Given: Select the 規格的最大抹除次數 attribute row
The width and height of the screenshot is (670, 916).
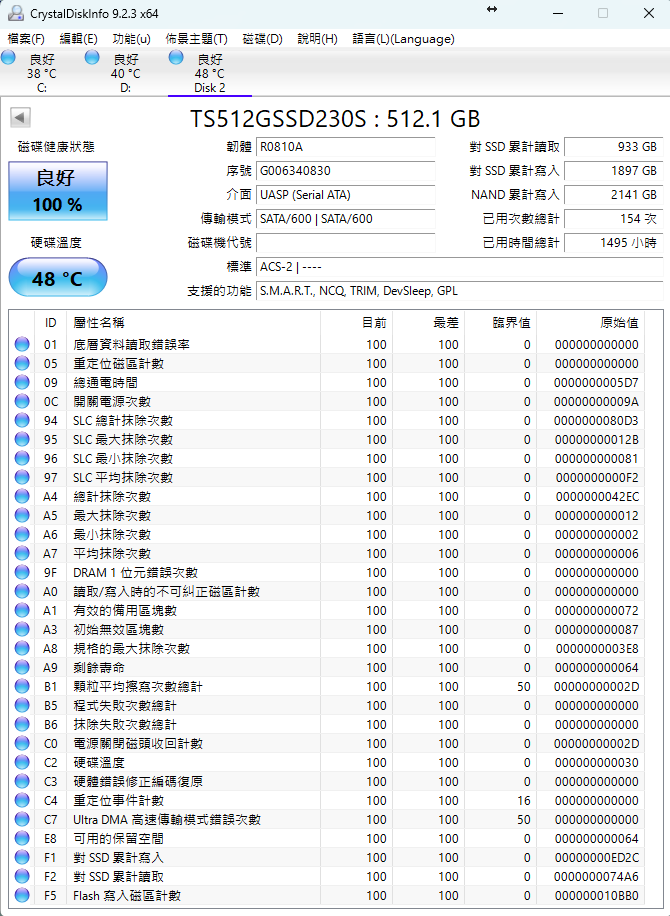Looking at the screenshot, I should [328, 648].
